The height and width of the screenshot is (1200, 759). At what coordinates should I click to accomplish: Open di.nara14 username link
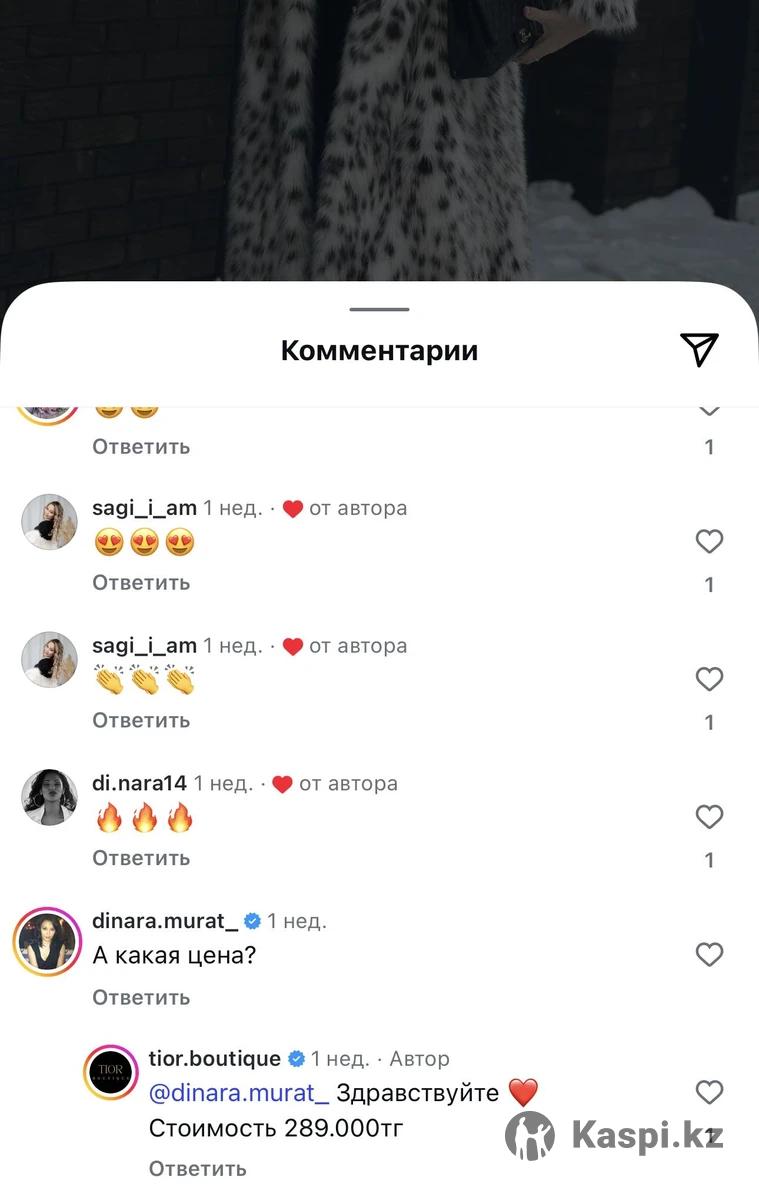(139, 783)
